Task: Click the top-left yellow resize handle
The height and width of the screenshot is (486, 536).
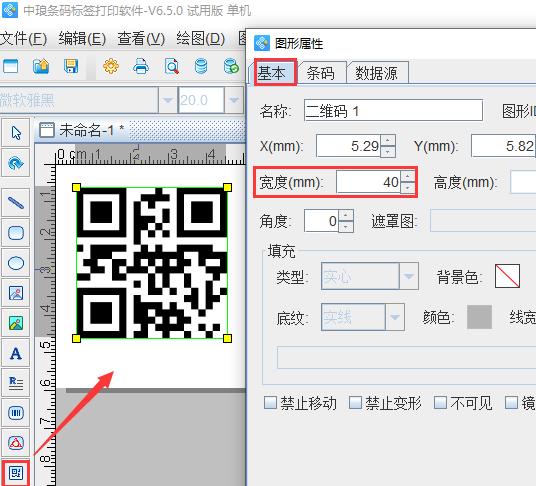Action: (77, 187)
